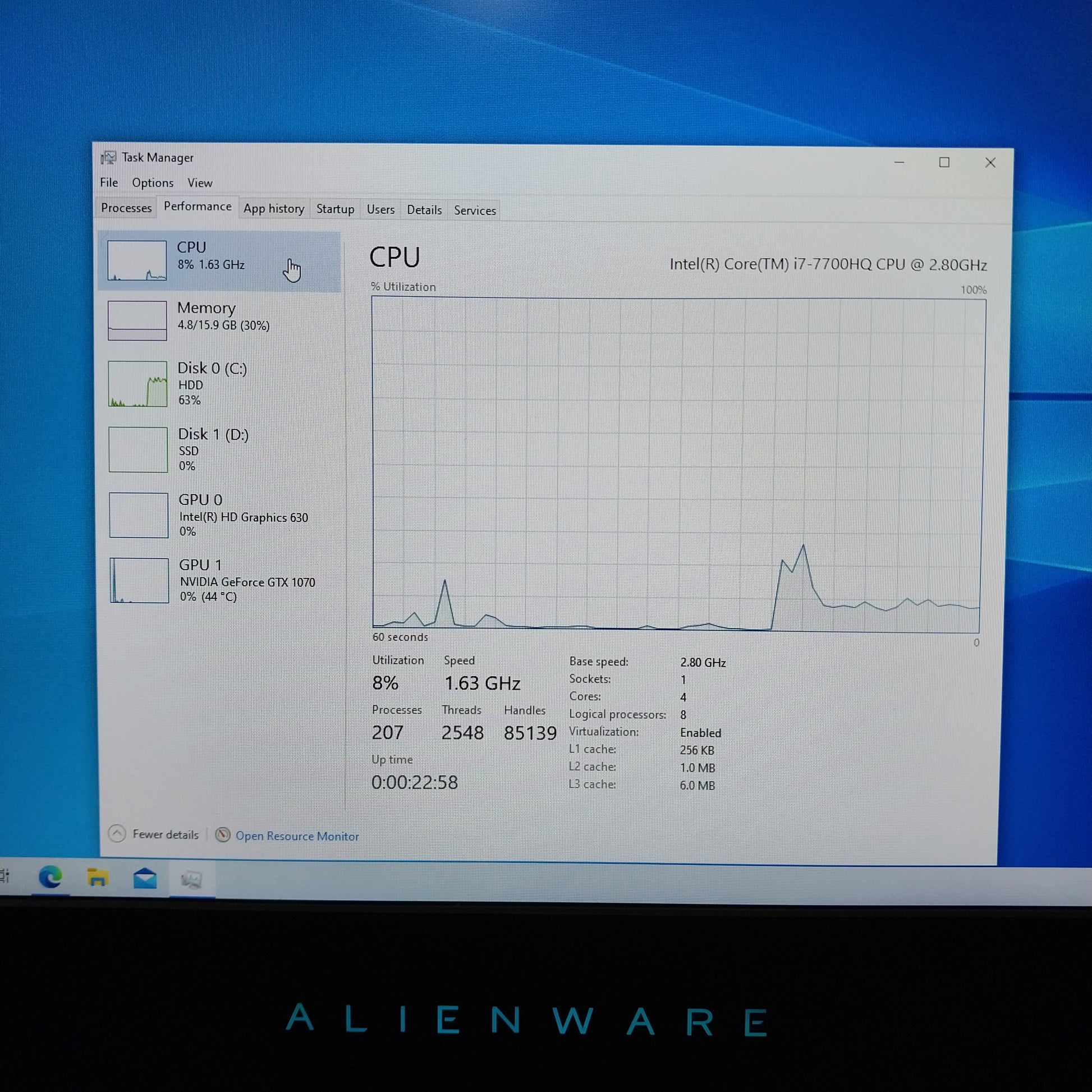Click the % Utilization graph label
Viewport: 1092px width, 1092px height.
[x=403, y=287]
